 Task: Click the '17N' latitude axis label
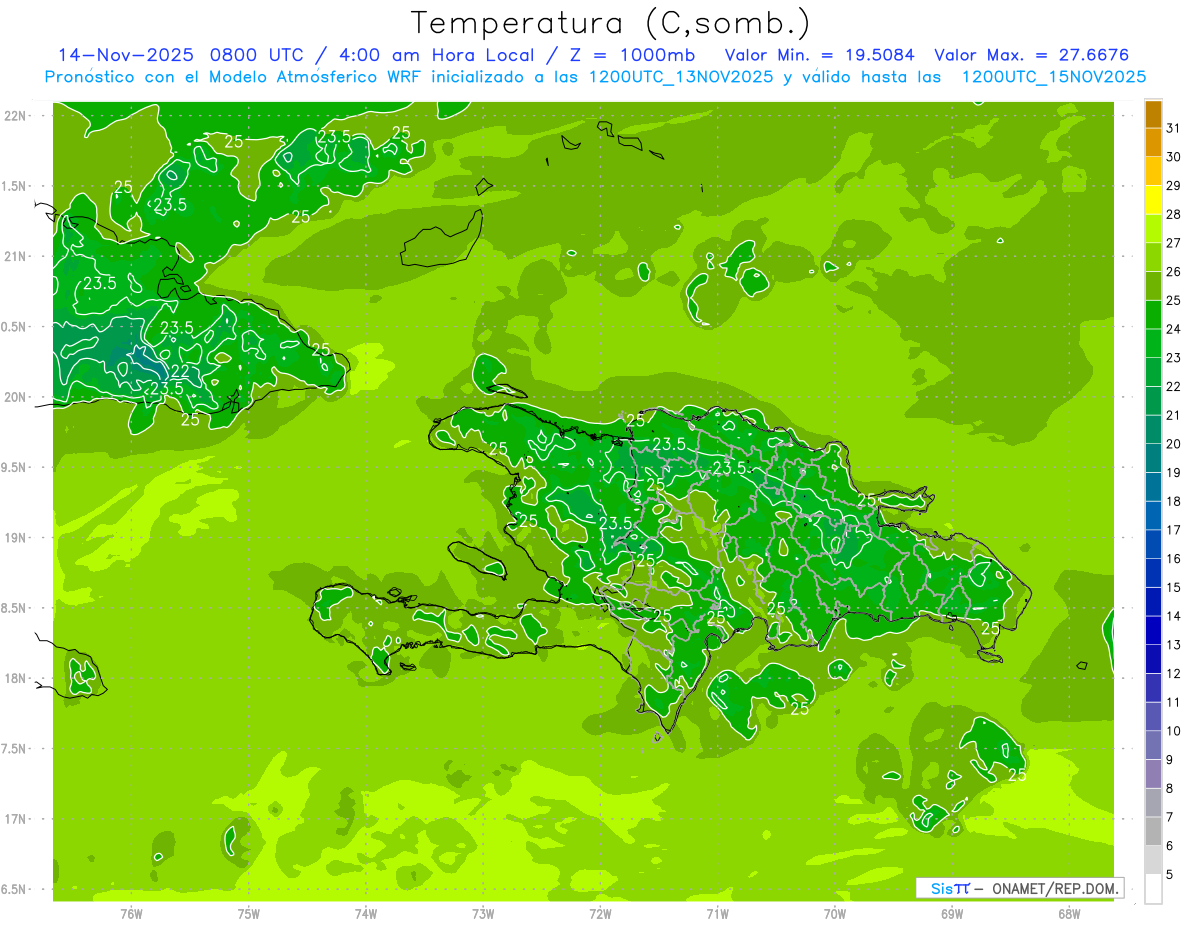pos(16,820)
